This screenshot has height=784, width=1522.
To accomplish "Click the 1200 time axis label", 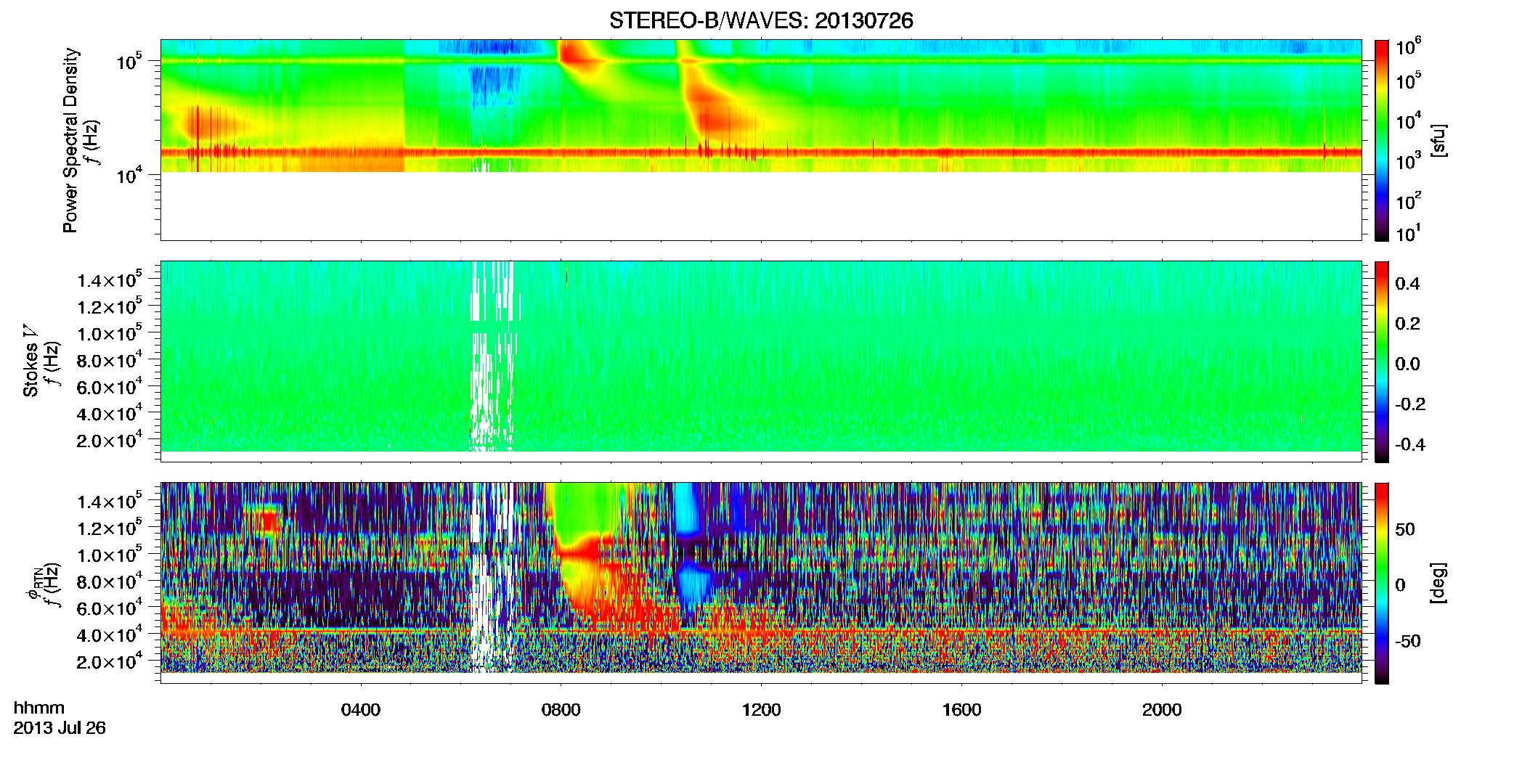I will click(761, 710).
